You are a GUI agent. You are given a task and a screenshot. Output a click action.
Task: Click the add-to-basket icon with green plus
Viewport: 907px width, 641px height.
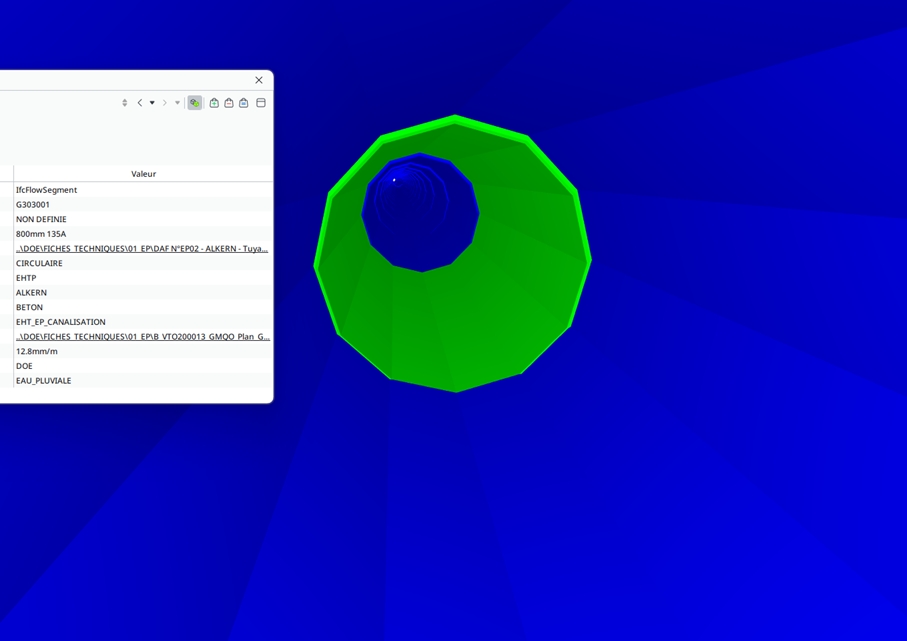pyautogui.click(x=214, y=103)
